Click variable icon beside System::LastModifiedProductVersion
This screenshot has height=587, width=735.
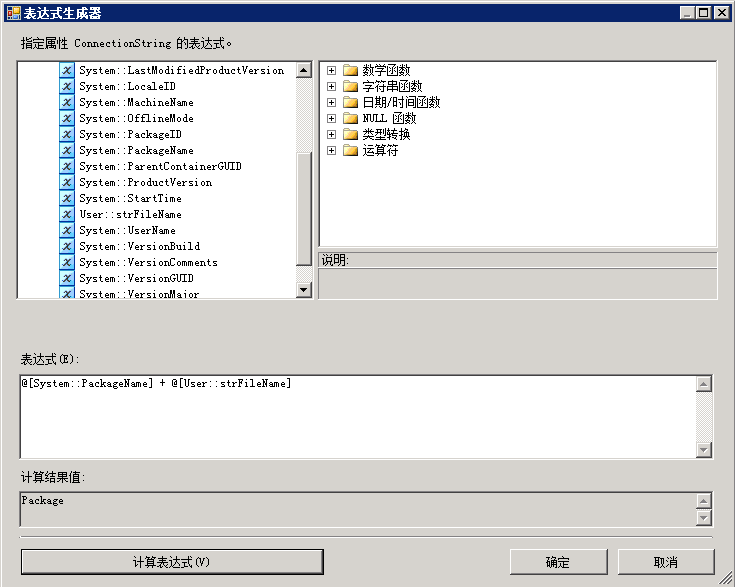point(67,70)
